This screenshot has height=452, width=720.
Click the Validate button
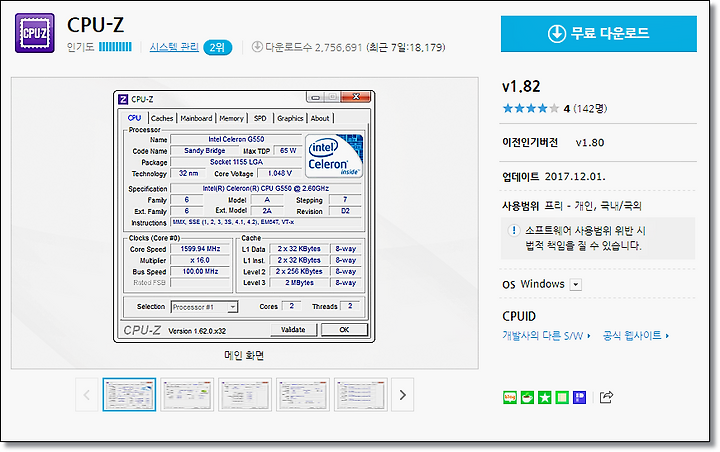click(x=293, y=329)
